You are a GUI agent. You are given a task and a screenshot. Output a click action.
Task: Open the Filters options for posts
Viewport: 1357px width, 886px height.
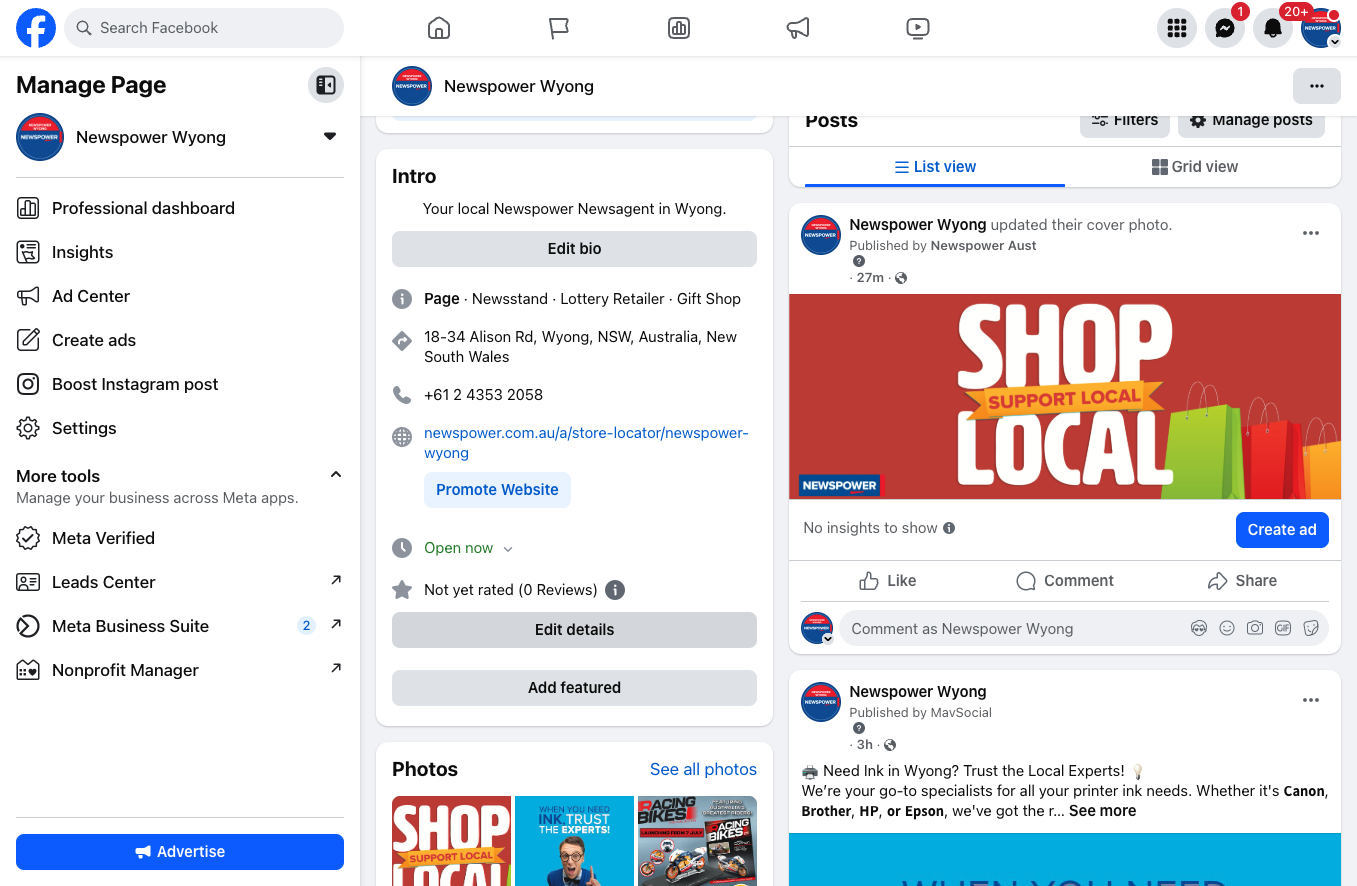[1125, 120]
